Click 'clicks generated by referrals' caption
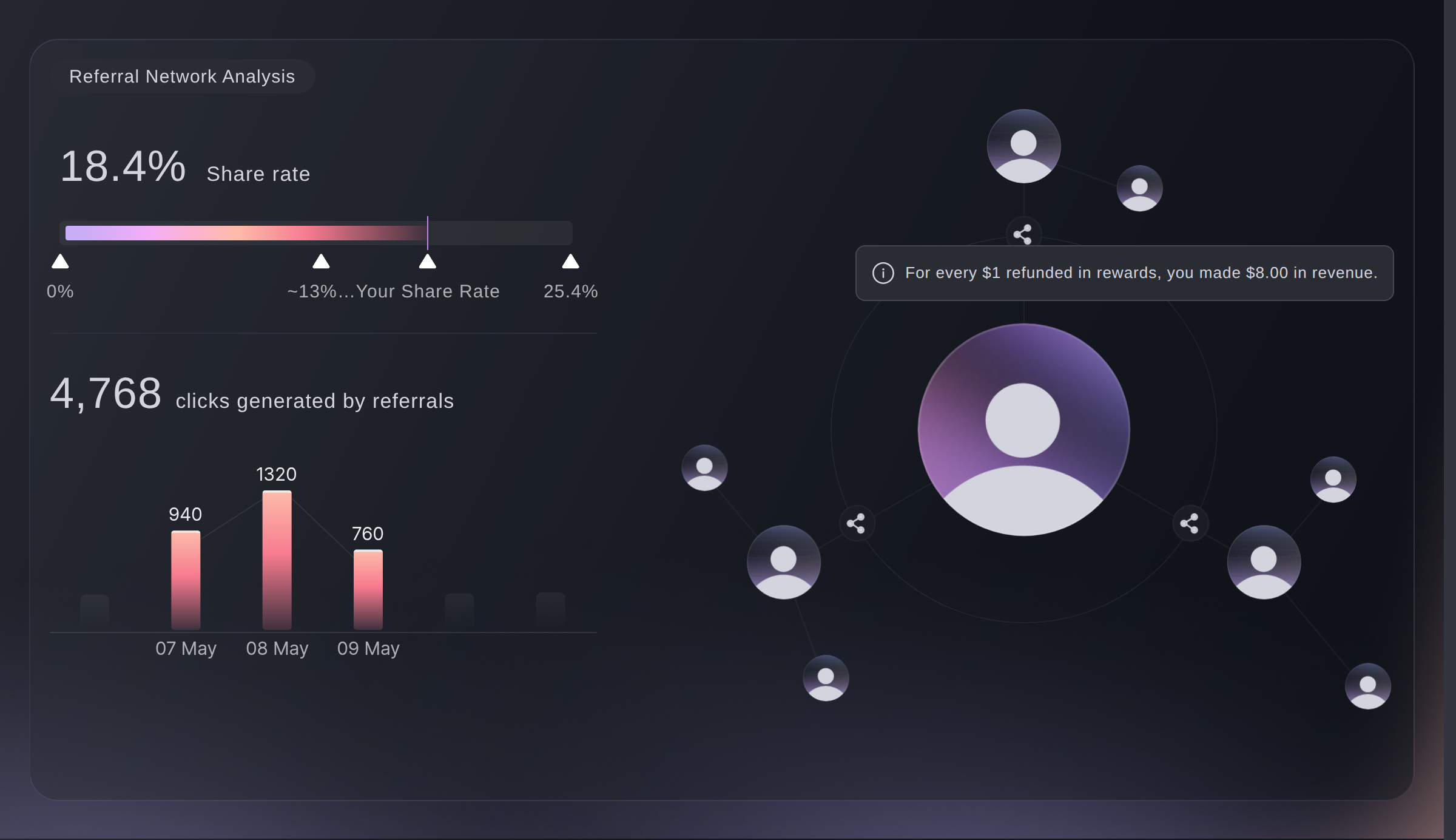Image resolution: width=1456 pixels, height=840 pixels. coord(315,401)
